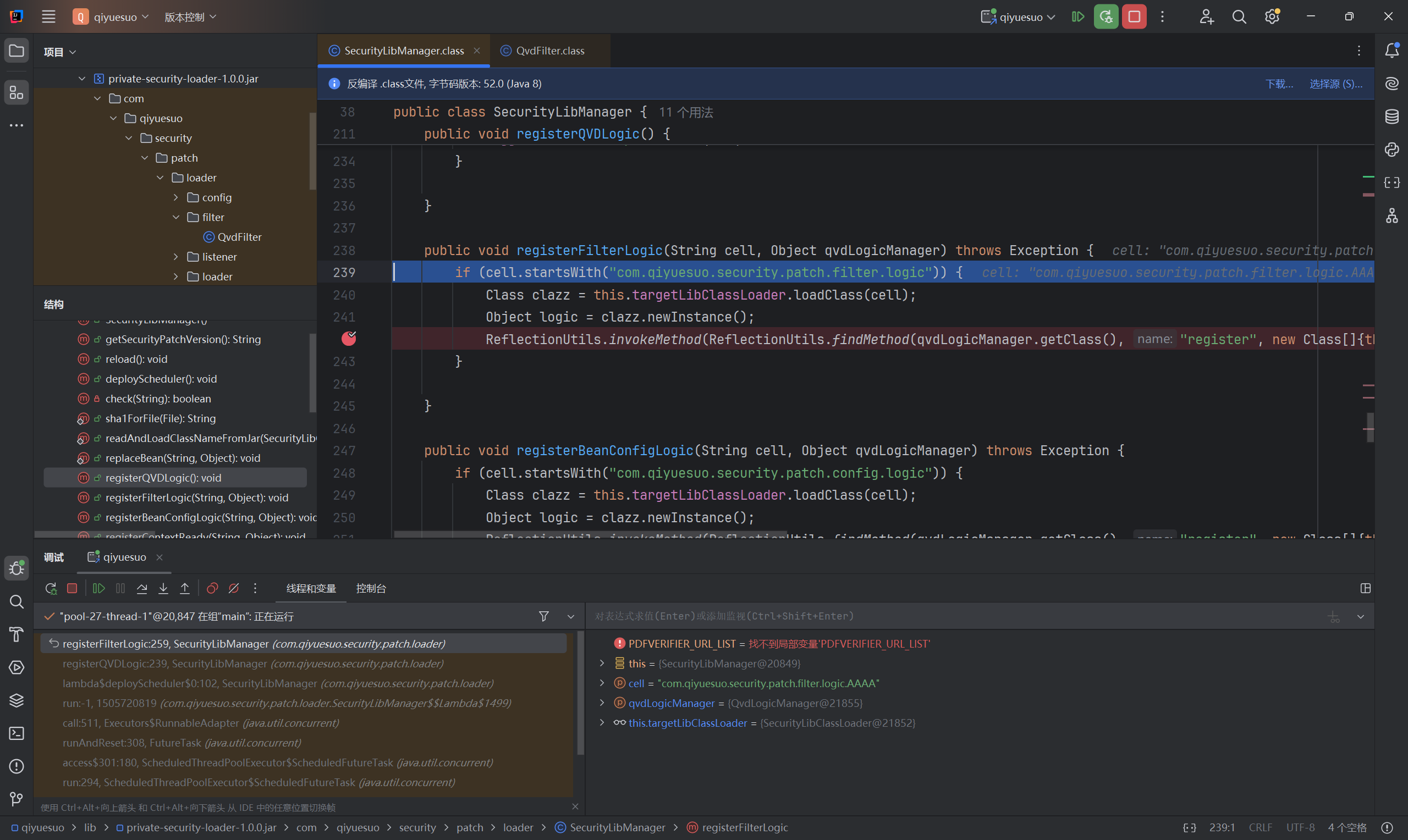
Task: Expand the config folder in project tree
Action: [175, 197]
